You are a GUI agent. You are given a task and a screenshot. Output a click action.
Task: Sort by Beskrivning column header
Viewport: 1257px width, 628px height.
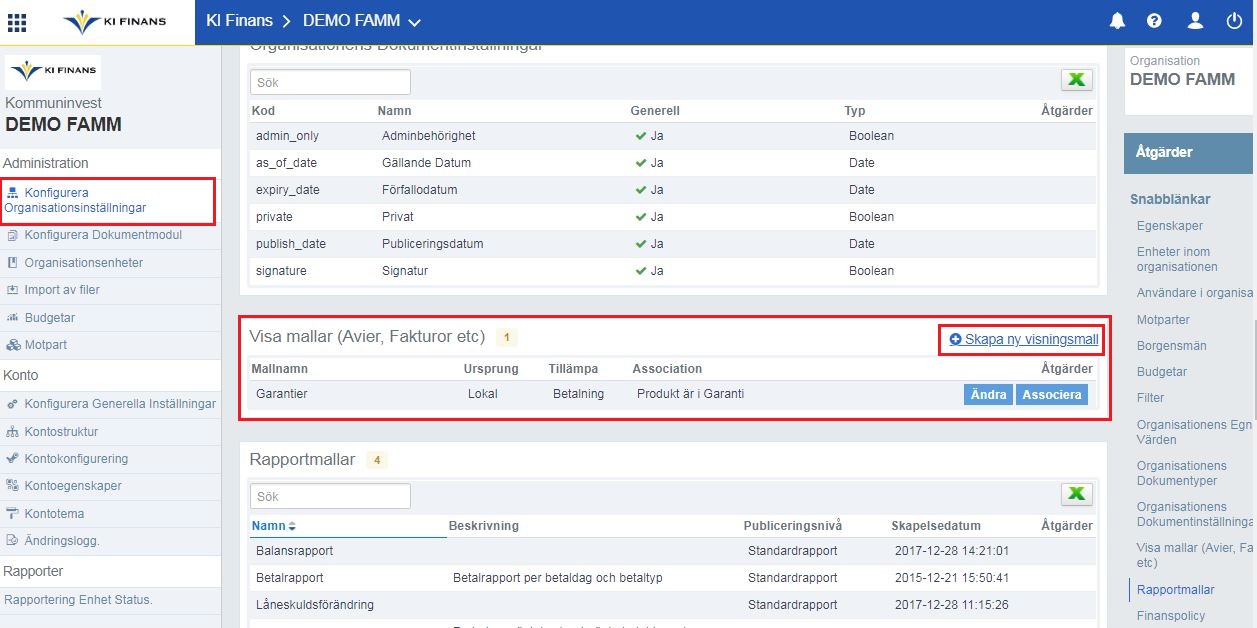(484, 526)
